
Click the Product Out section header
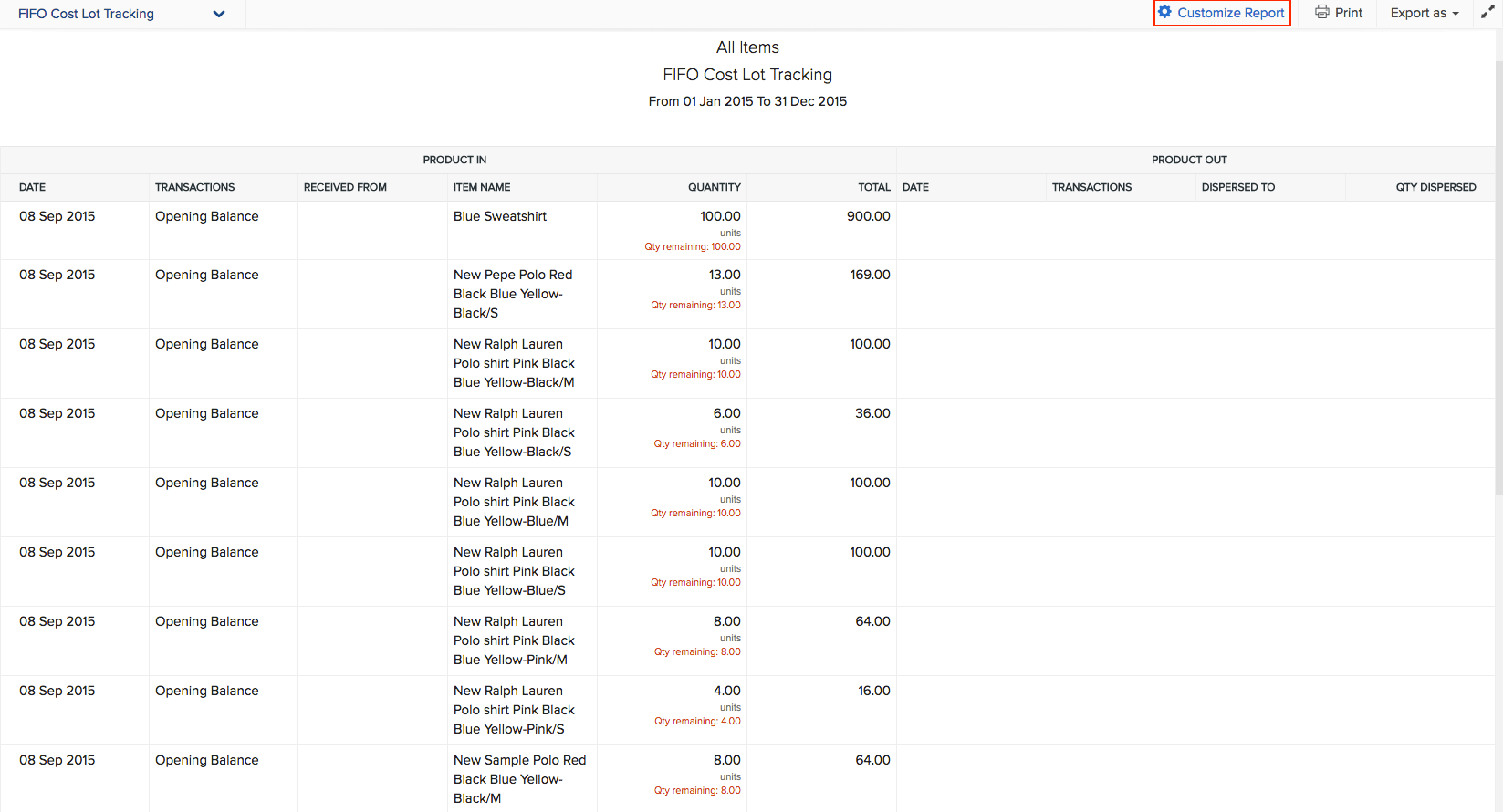(1189, 160)
